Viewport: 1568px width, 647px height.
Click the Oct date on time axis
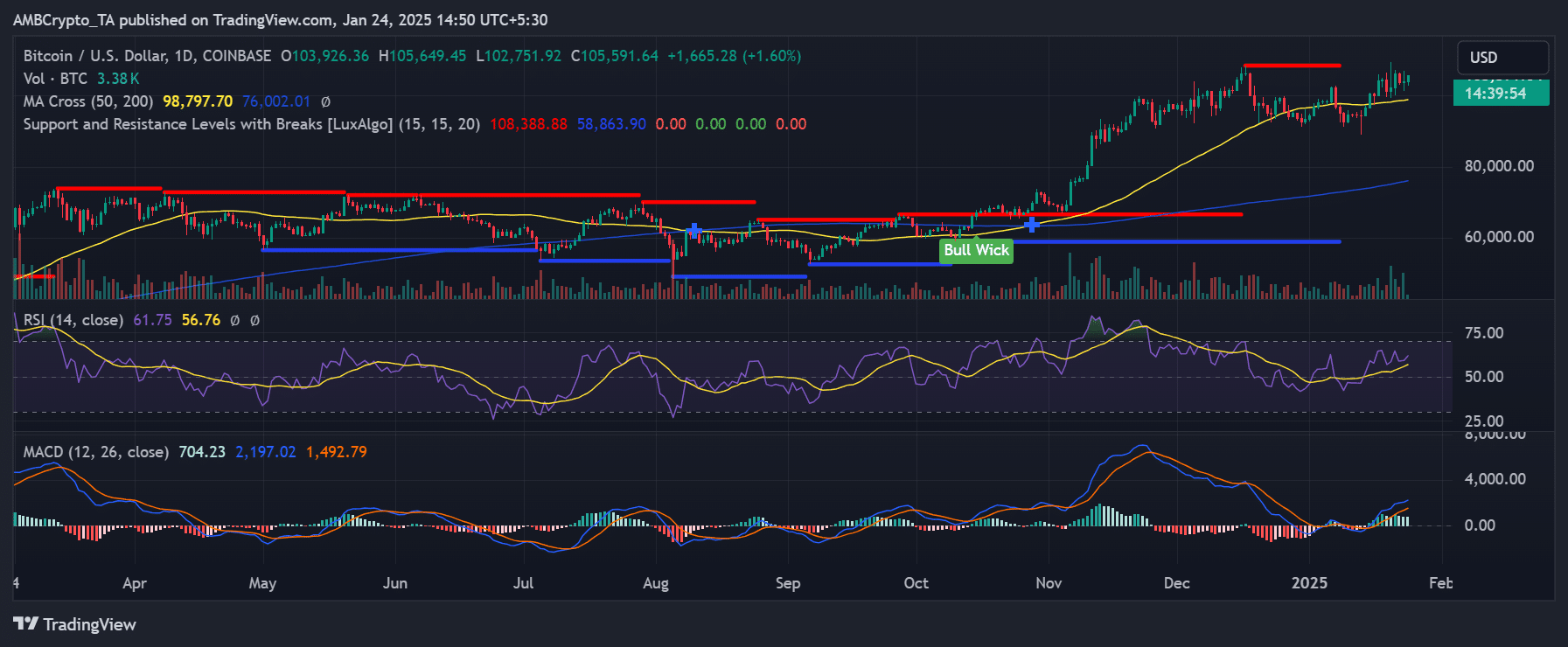(x=916, y=583)
